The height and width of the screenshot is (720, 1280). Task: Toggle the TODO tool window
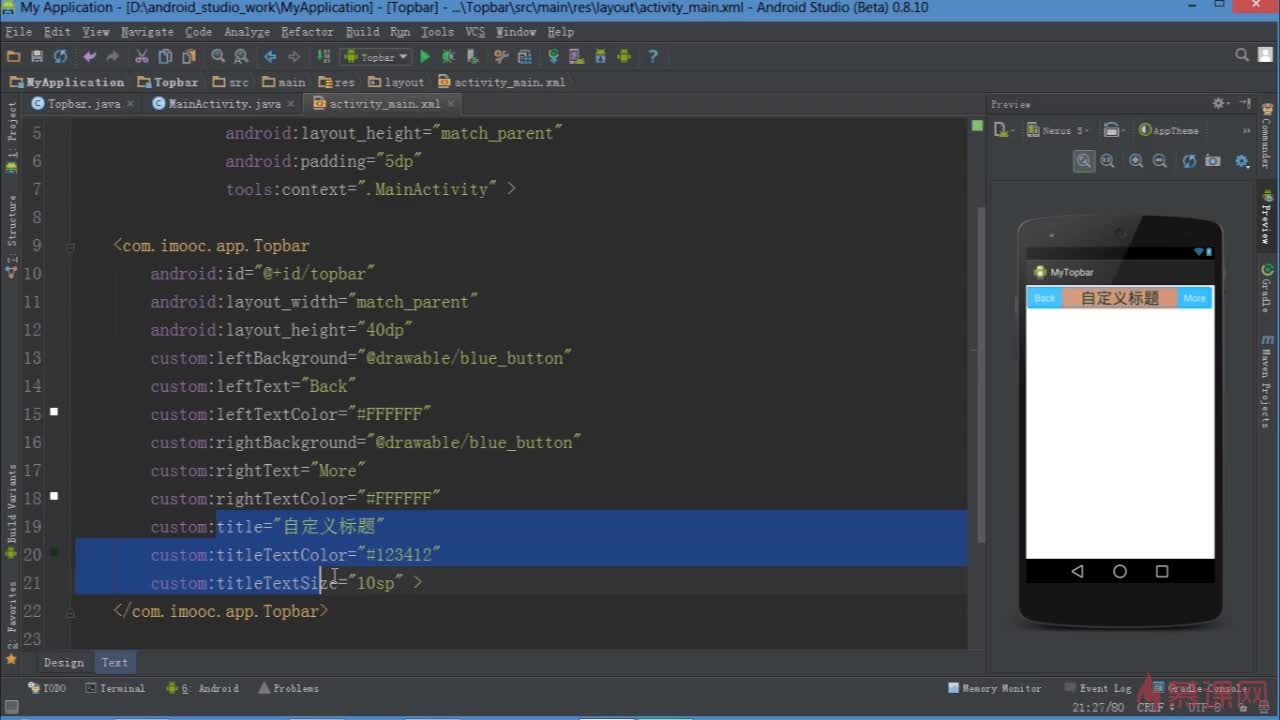47,688
